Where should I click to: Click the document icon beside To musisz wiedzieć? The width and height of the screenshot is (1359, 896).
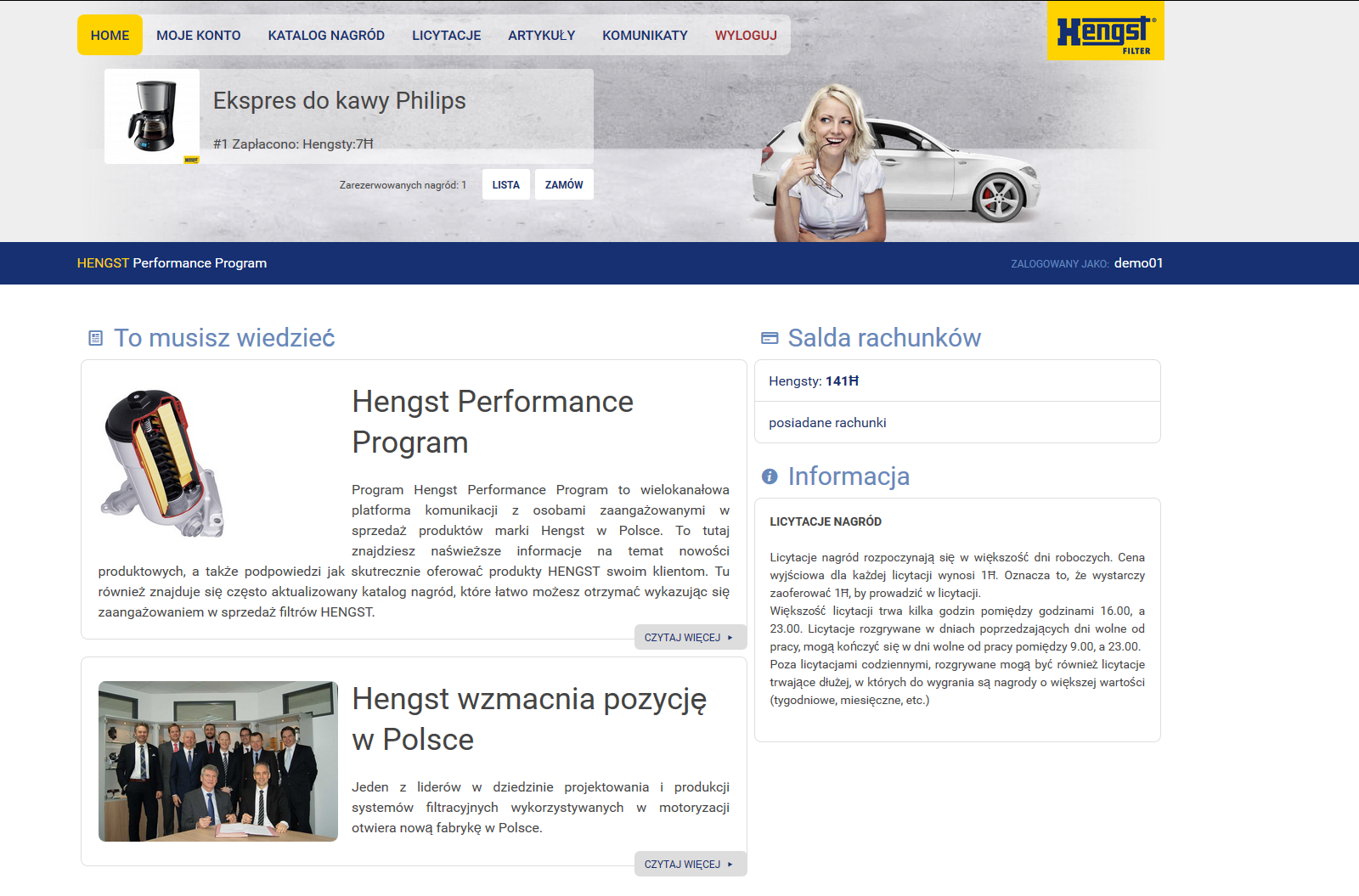pyautogui.click(x=96, y=338)
